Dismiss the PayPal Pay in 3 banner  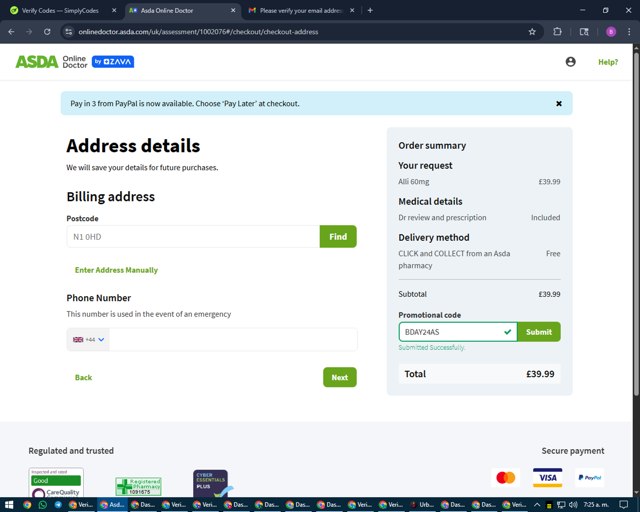click(559, 104)
